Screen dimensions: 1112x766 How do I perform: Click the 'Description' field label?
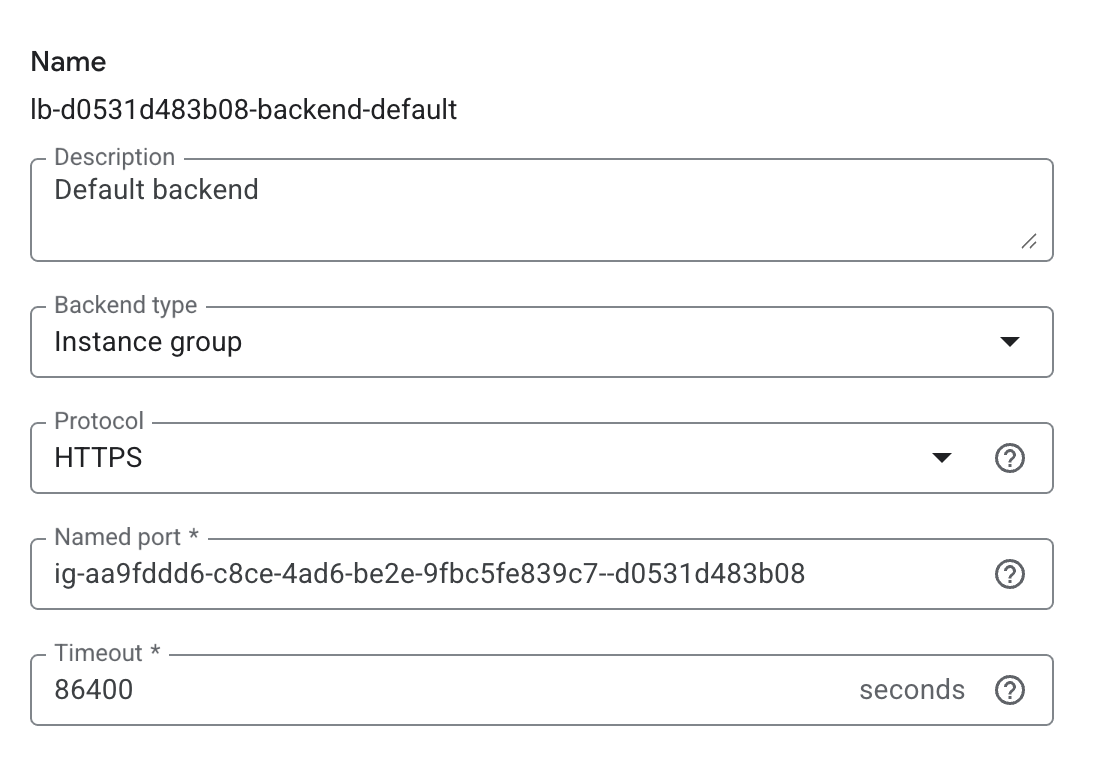coord(115,158)
